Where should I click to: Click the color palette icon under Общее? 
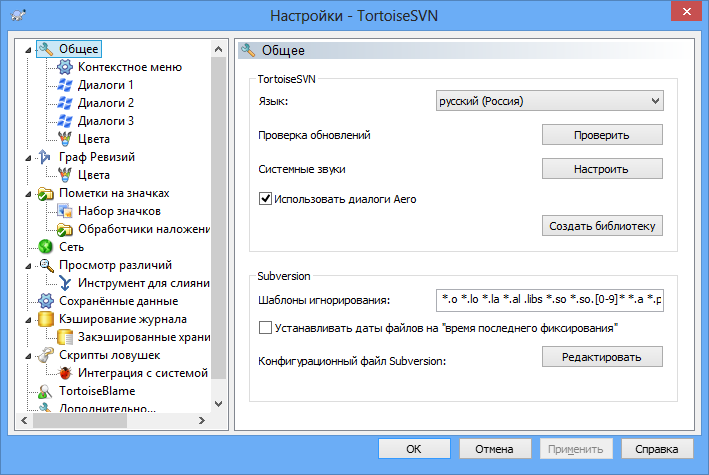click(x=65, y=139)
